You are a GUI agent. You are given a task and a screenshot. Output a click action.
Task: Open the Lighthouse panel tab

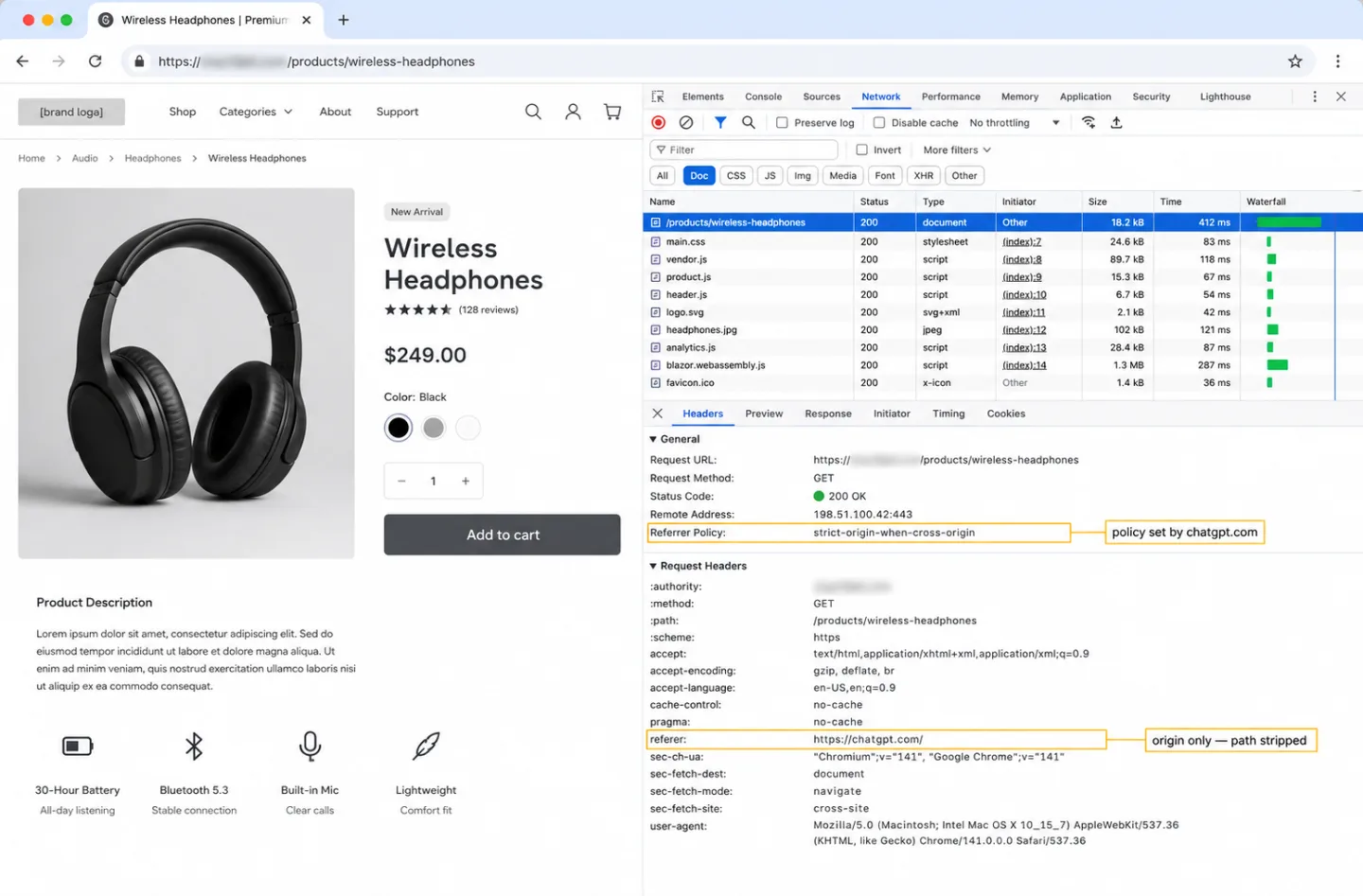click(x=1226, y=97)
